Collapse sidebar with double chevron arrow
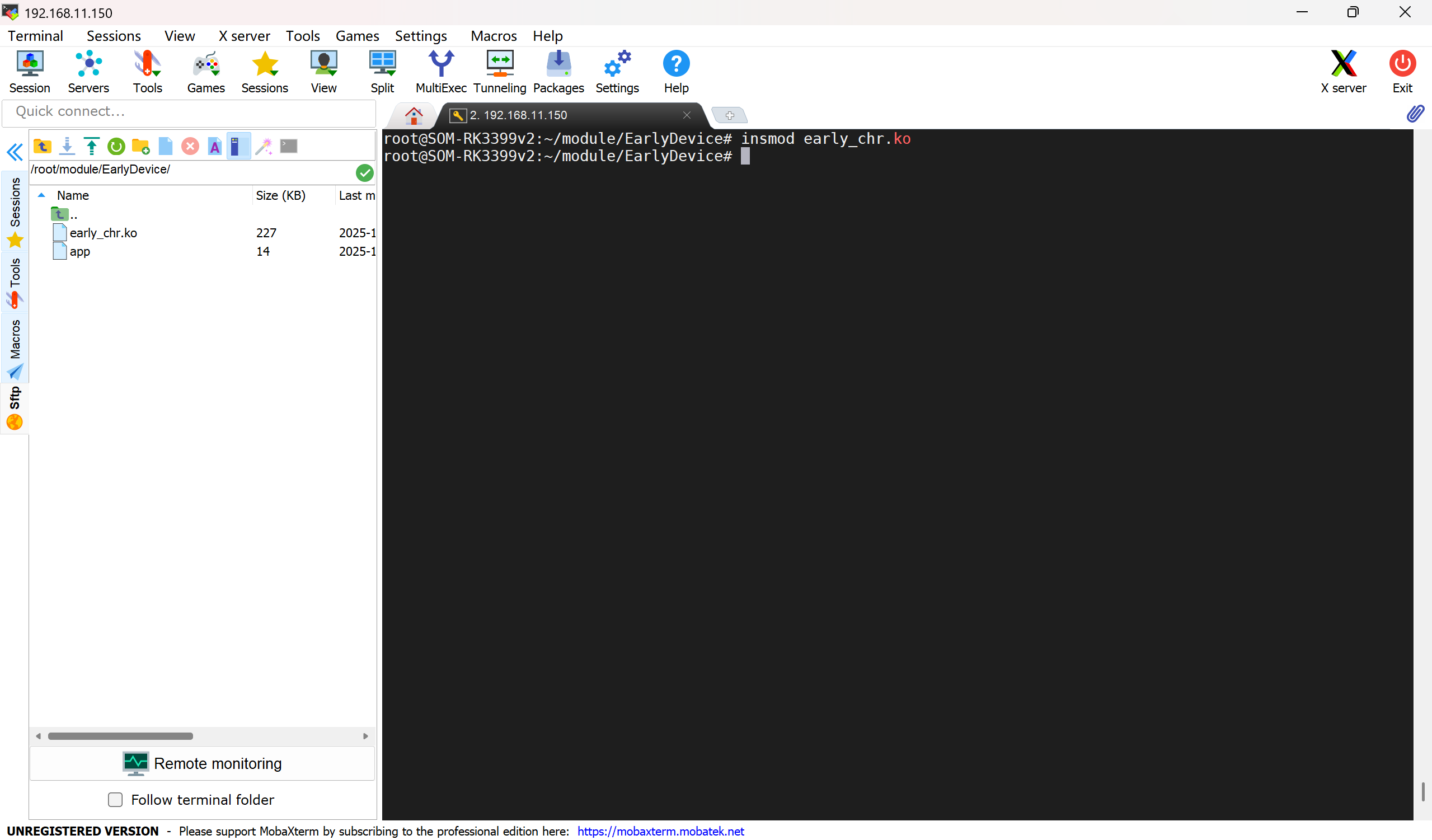This screenshot has height=840, width=1432. (15, 152)
